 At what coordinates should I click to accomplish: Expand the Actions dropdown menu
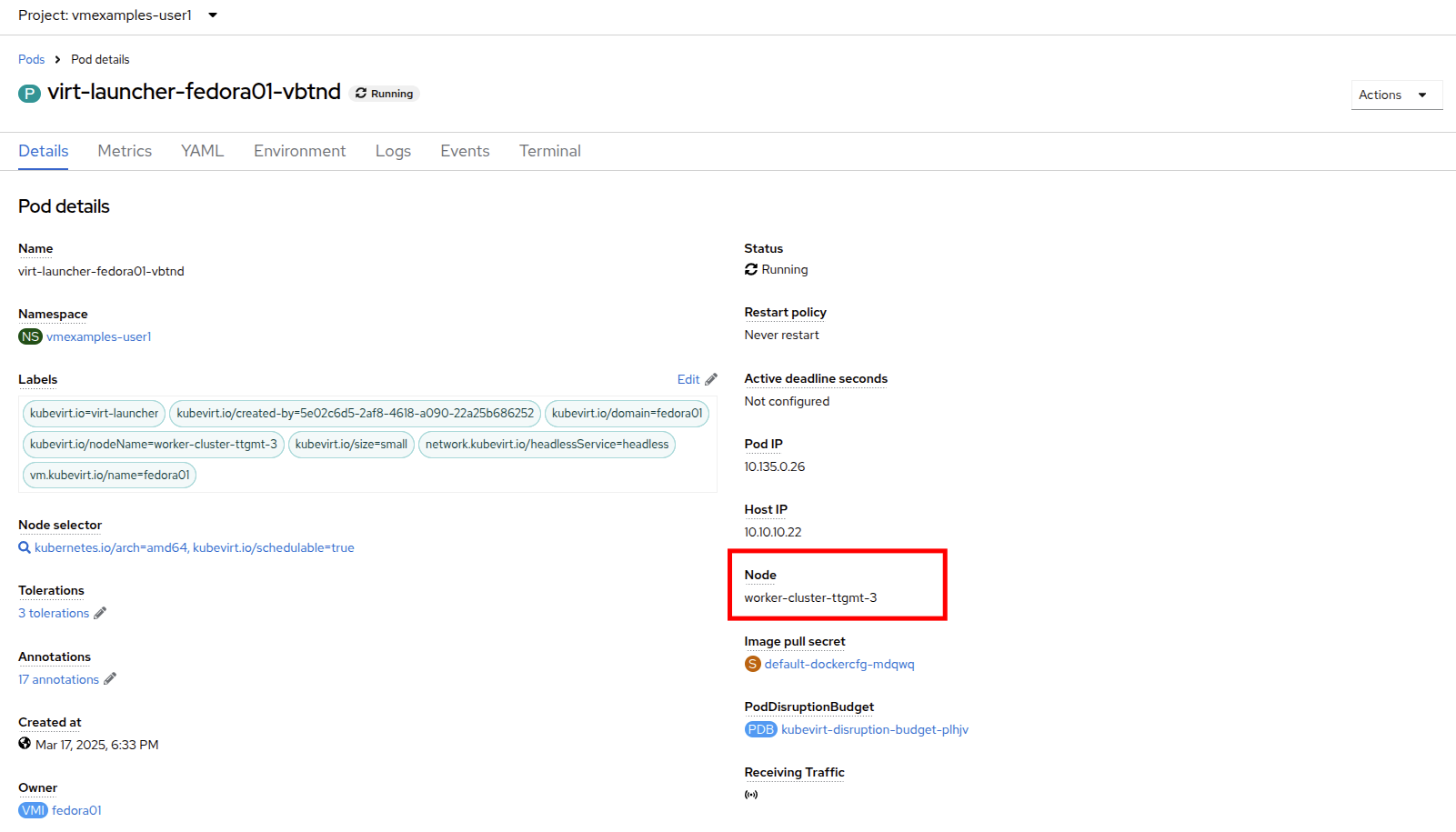tap(1396, 95)
